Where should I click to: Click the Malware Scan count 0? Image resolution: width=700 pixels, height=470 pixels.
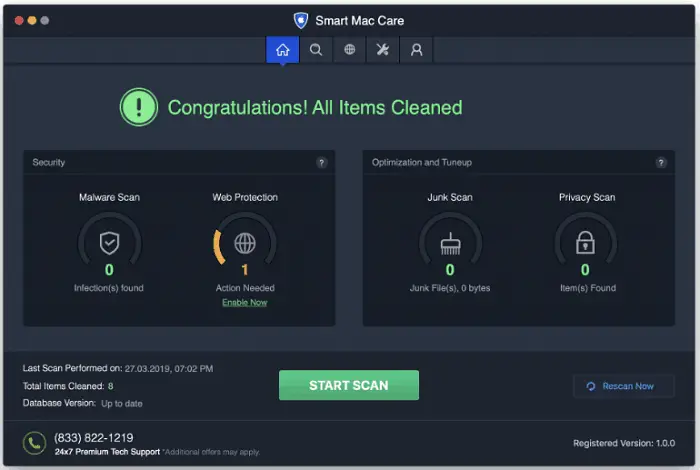tap(109, 270)
